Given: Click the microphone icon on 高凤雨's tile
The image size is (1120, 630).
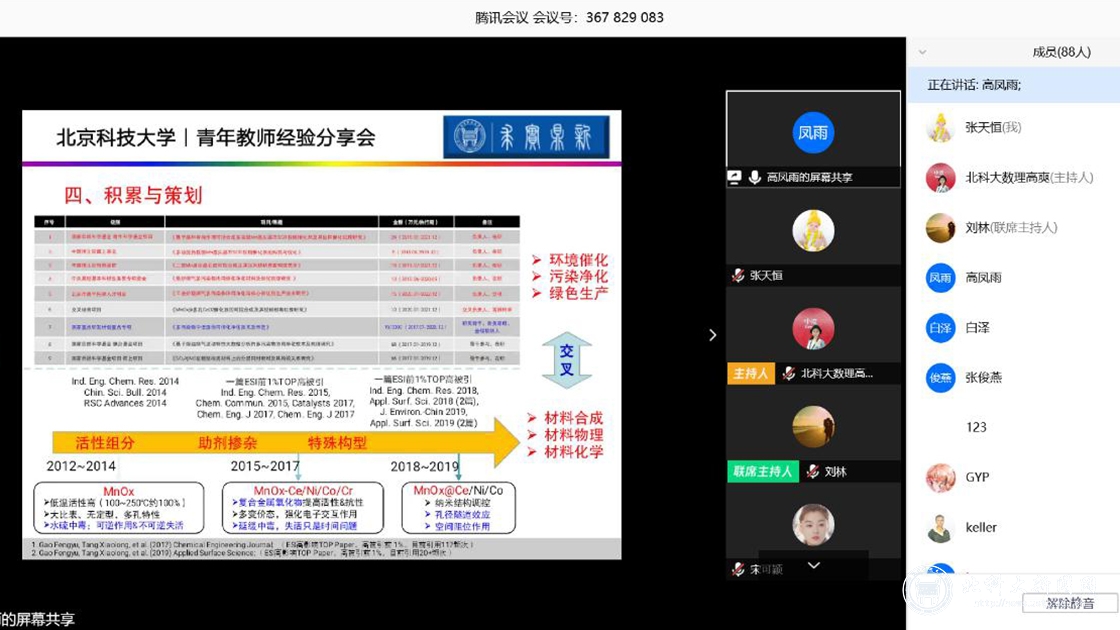Looking at the screenshot, I should click(x=755, y=177).
